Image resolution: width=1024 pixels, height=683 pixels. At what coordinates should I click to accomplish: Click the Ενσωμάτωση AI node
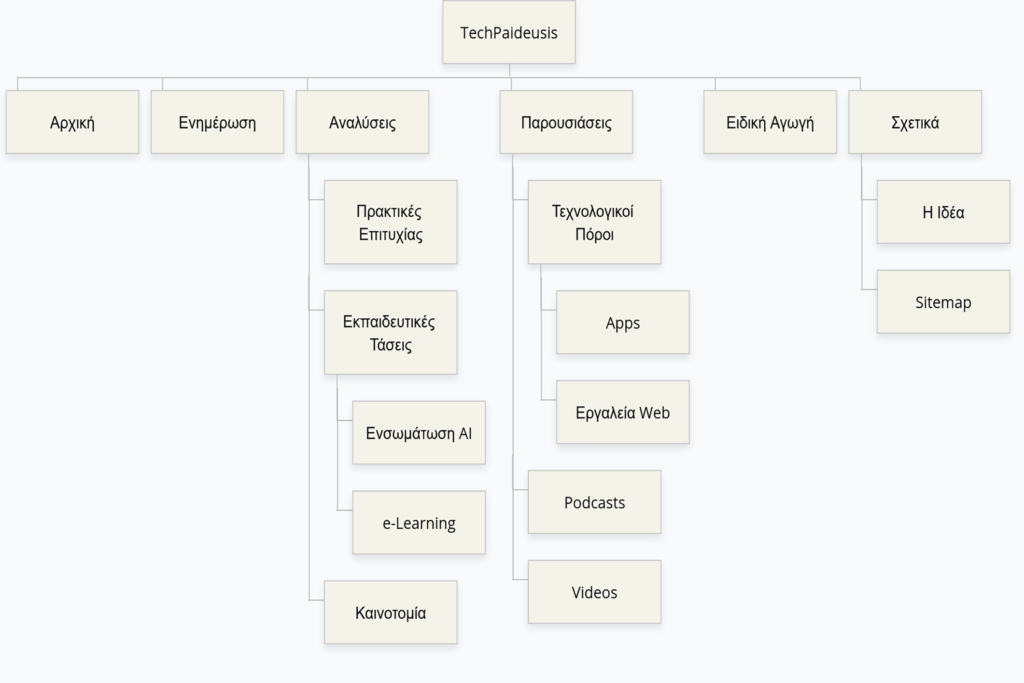click(x=418, y=433)
